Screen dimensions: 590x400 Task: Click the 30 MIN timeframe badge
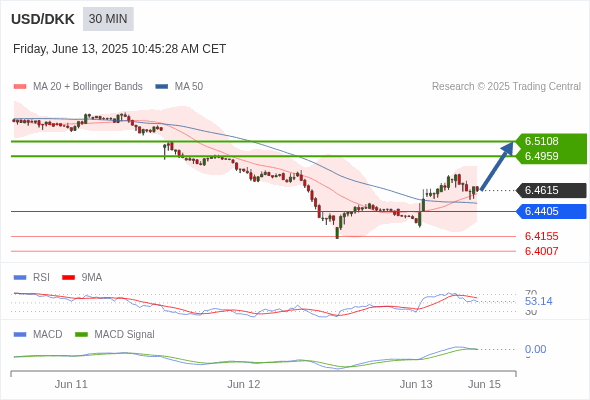coord(108,19)
